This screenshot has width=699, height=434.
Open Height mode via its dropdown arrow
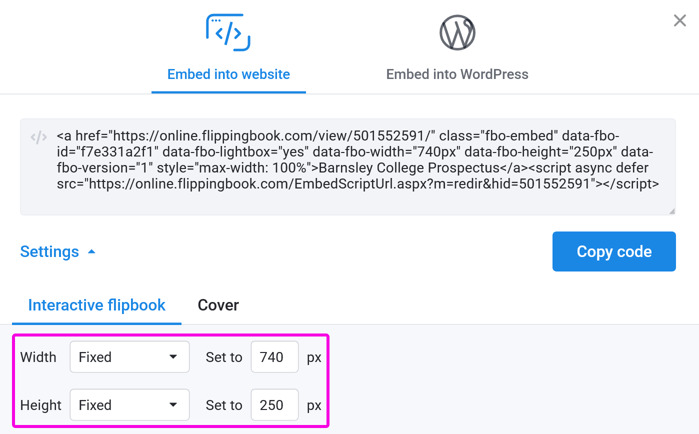click(173, 405)
